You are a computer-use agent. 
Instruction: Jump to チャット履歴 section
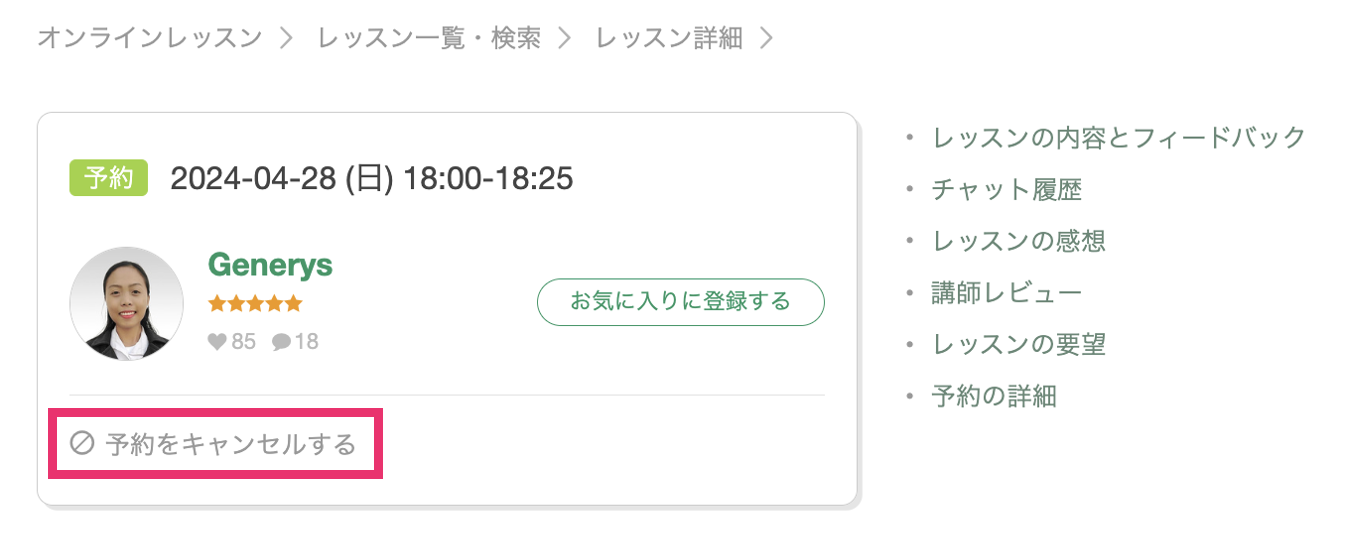tap(1006, 189)
